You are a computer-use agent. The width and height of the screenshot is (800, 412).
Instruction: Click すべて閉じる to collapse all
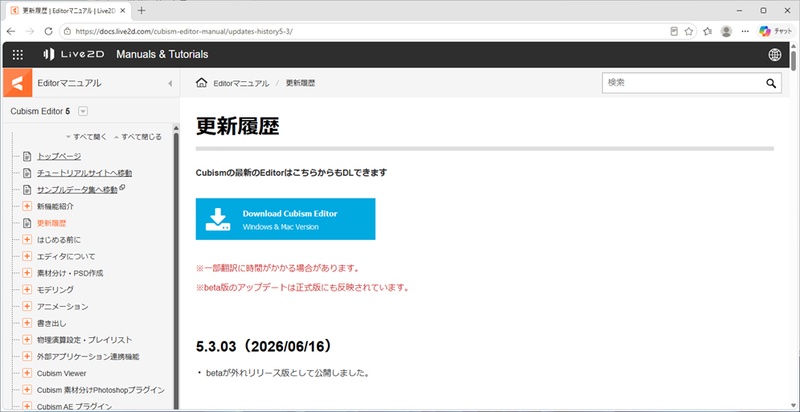pos(138,137)
